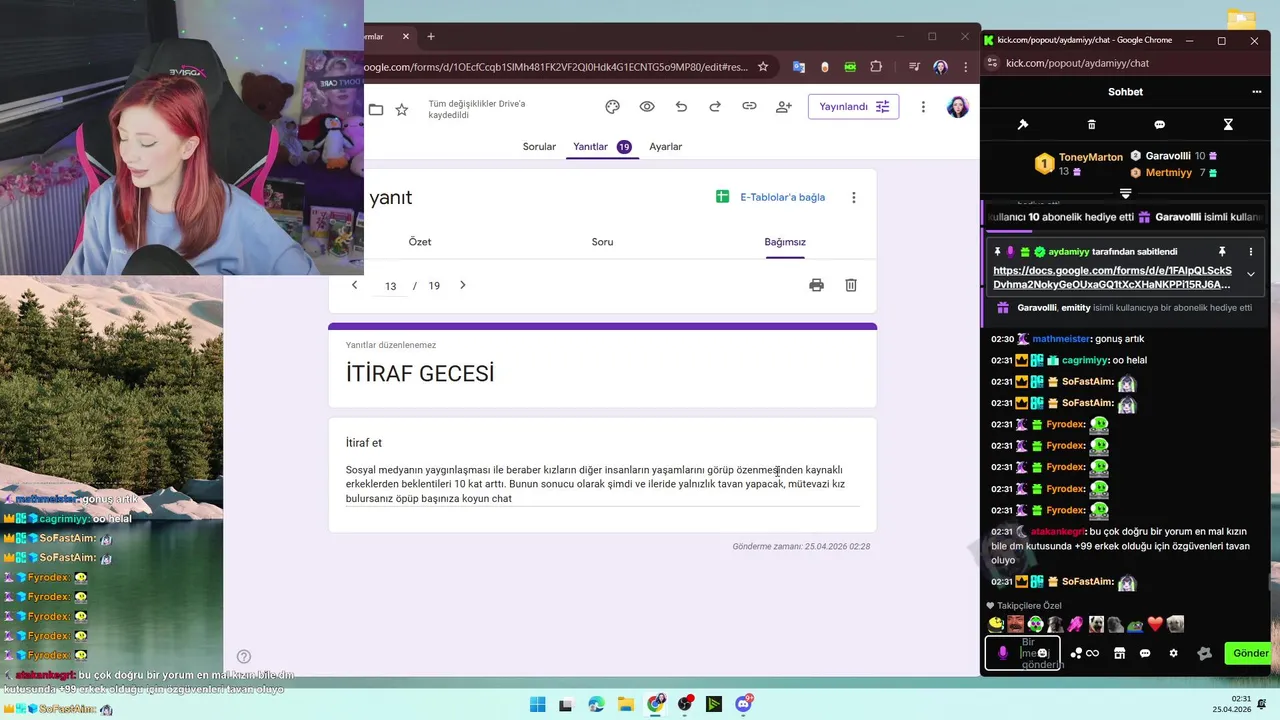The image size is (1280, 720).
Task: Open Chrome media control icon
Action: point(914,67)
